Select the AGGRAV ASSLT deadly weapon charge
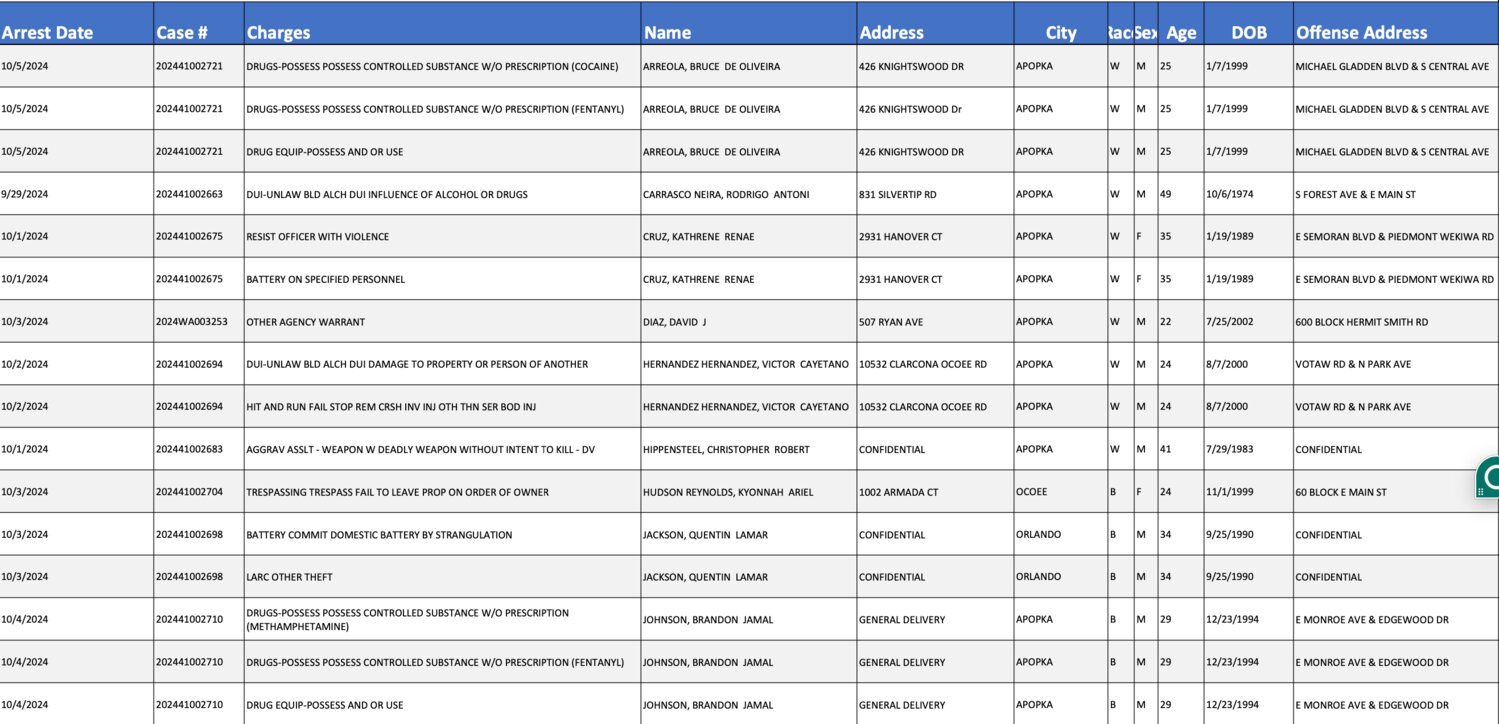Image resolution: width=1499 pixels, height=724 pixels. point(442,449)
